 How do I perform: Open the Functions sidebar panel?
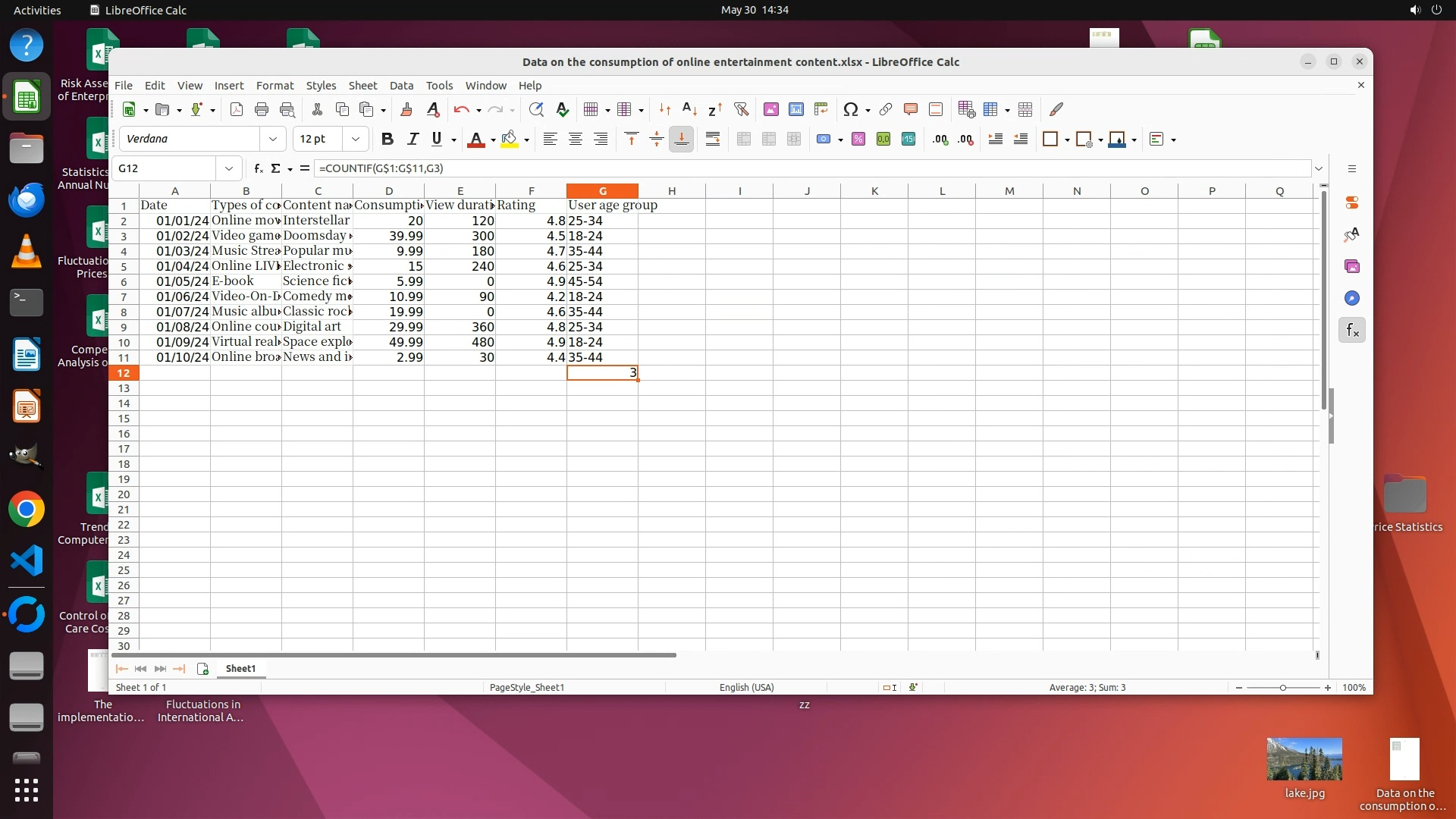point(1352,330)
